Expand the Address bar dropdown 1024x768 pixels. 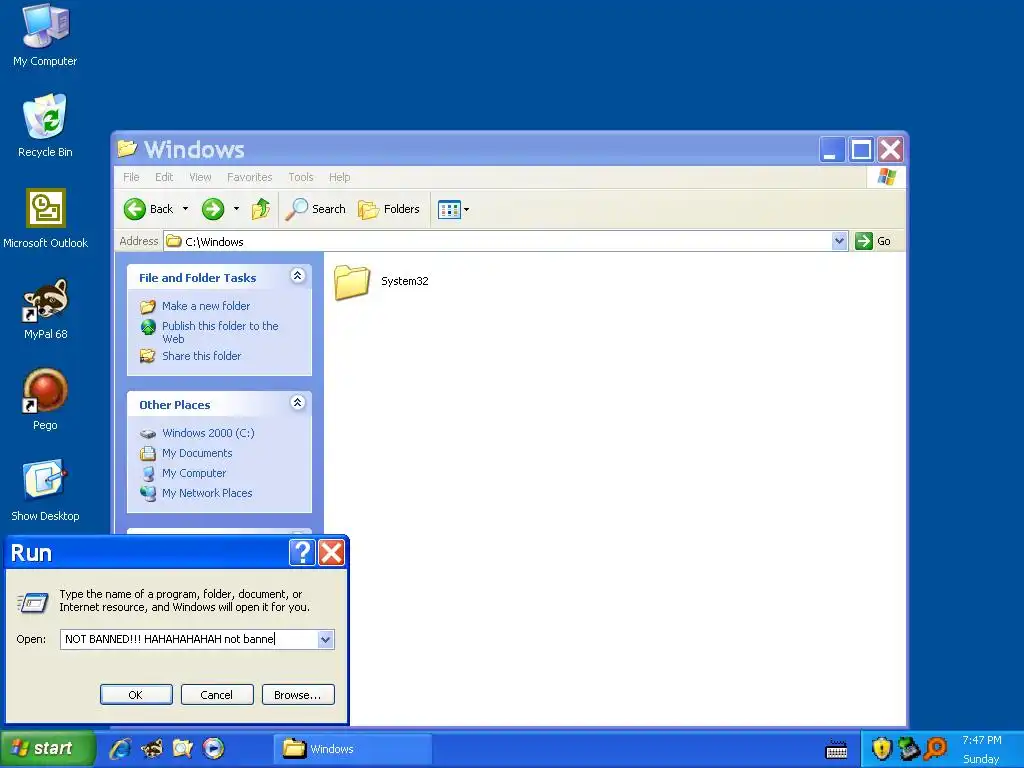click(x=839, y=241)
